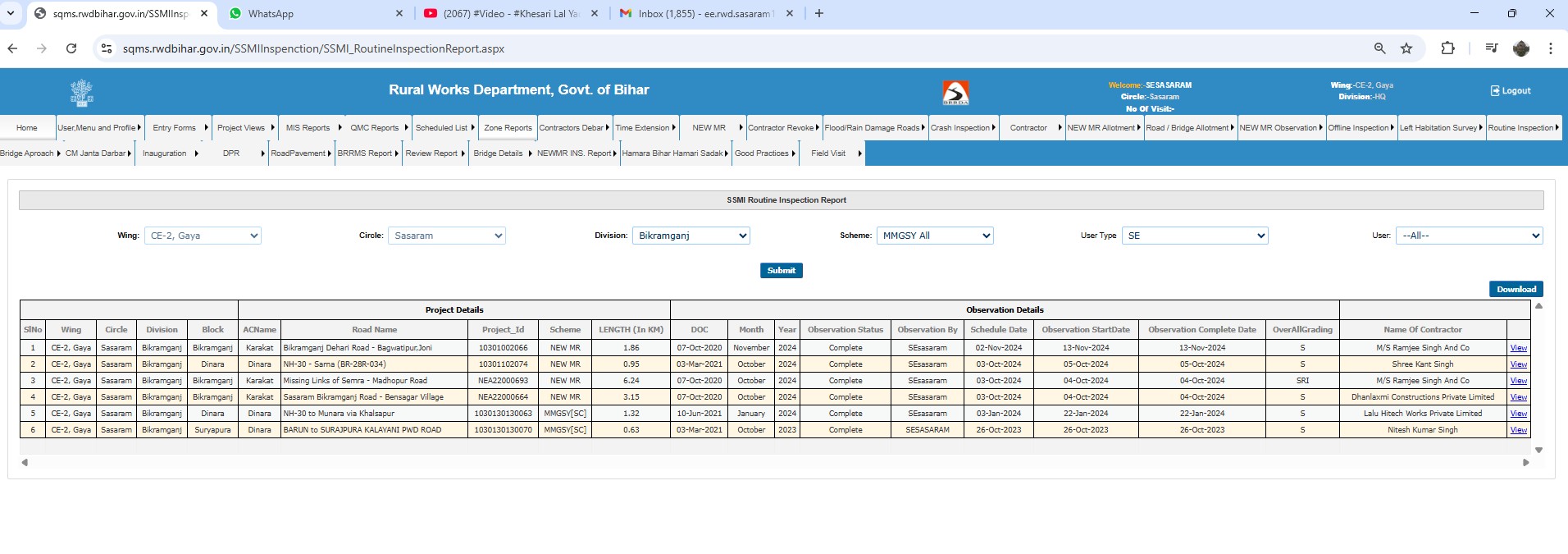Reload the page with refresh icon
Image resolution: width=1568 pixels, height=554 pixels.
coord(71,48)
